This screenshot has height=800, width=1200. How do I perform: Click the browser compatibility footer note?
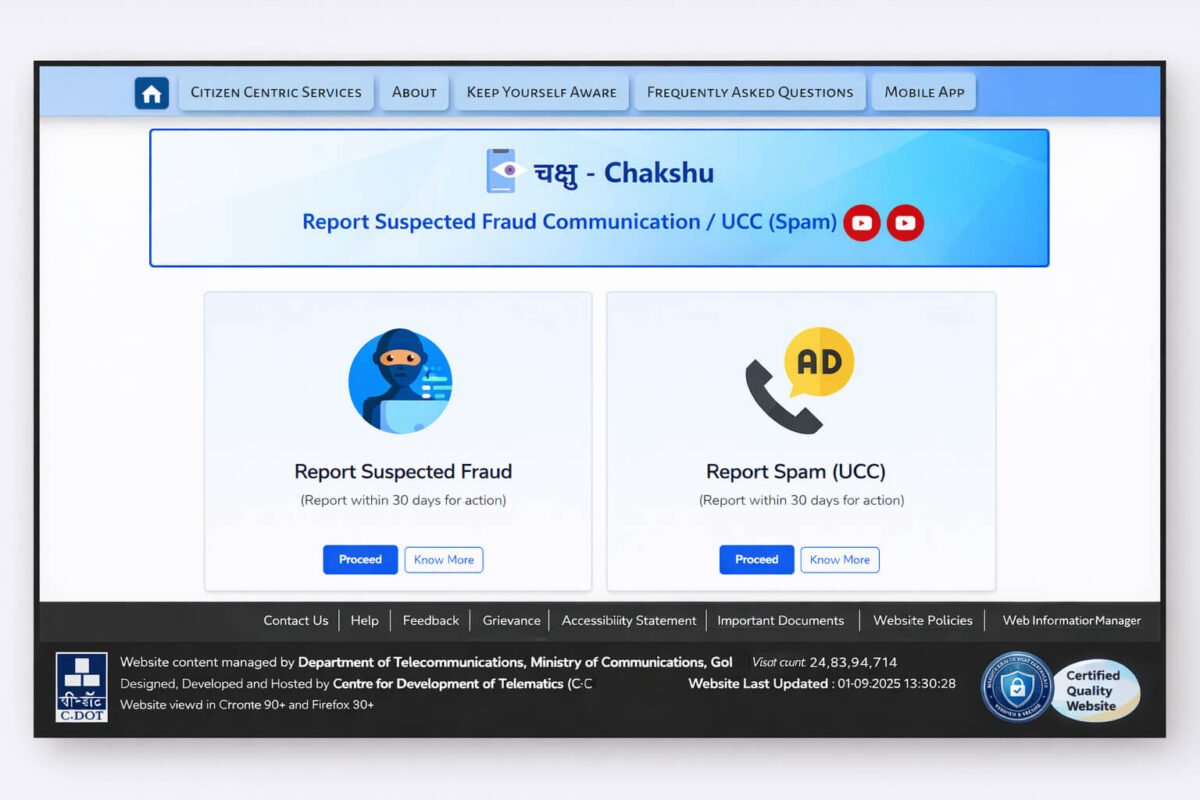pos(247,705)
